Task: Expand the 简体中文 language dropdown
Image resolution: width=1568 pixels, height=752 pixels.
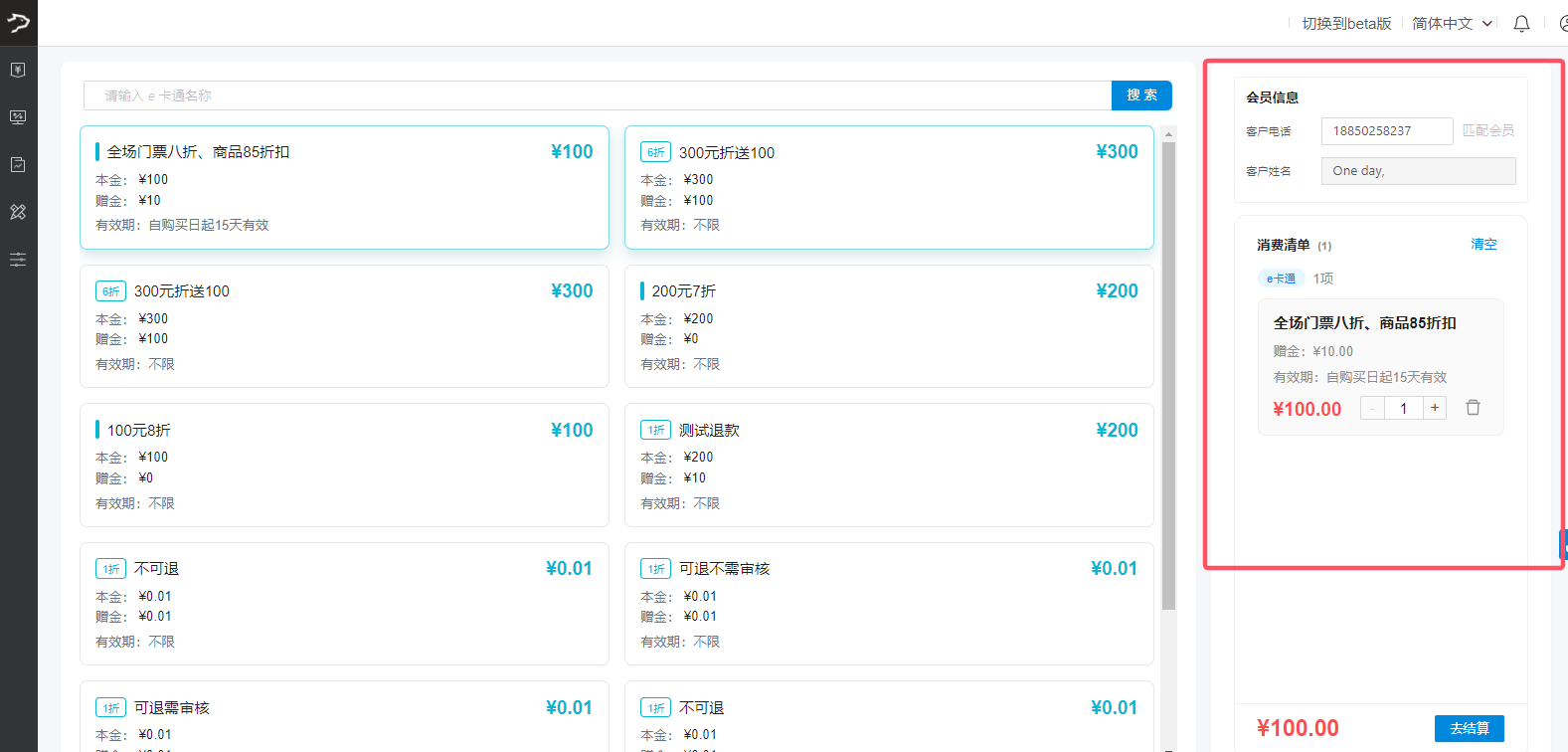Action: [1452, 24]
